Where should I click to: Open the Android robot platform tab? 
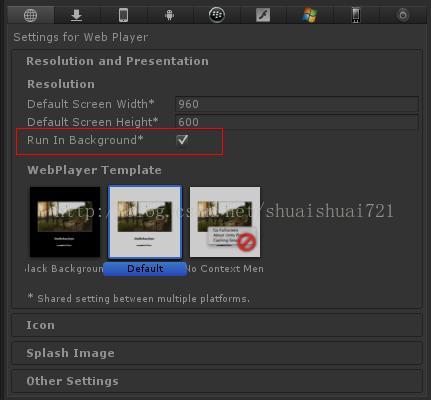tap(170, 15)
